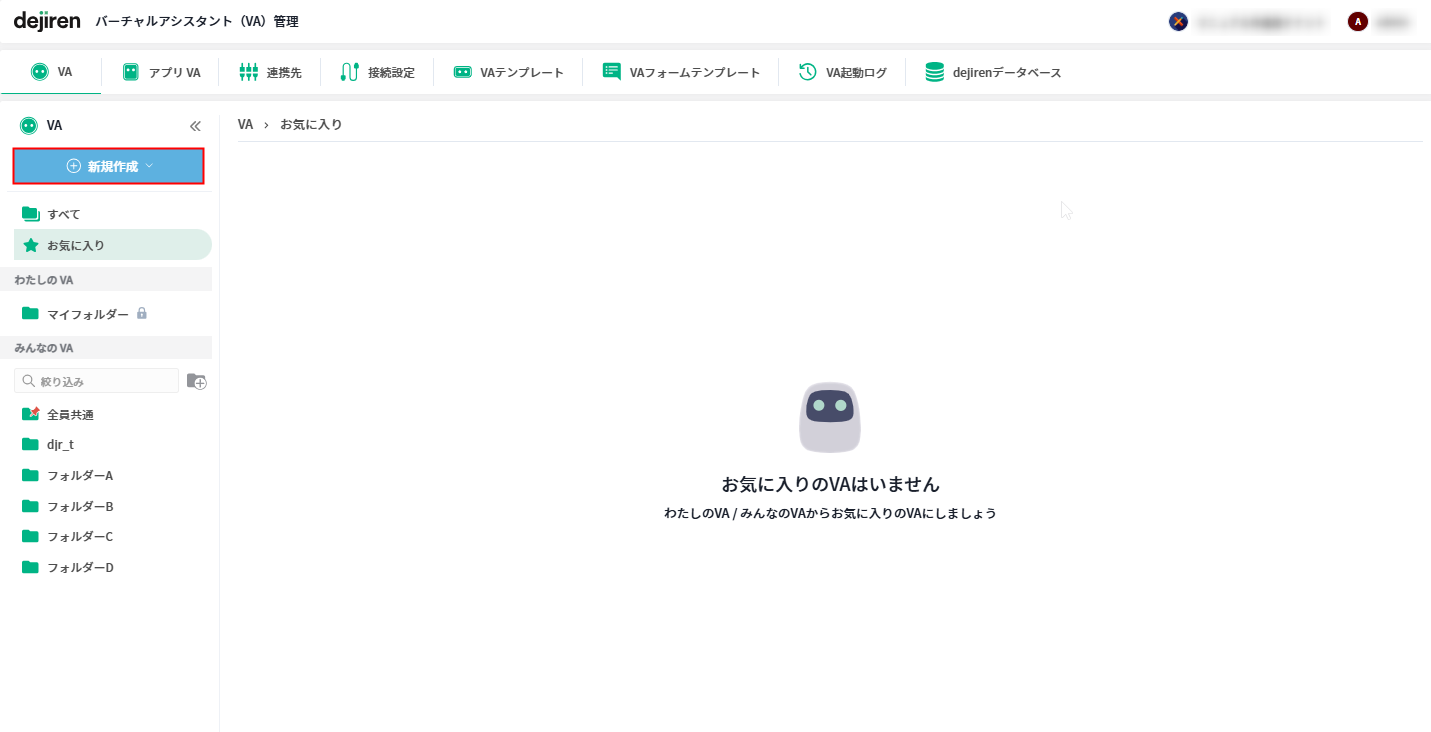This screenshot has width=1431, height=732.
Task: Open the djr_t folder
Action: [x=60, y=445]
